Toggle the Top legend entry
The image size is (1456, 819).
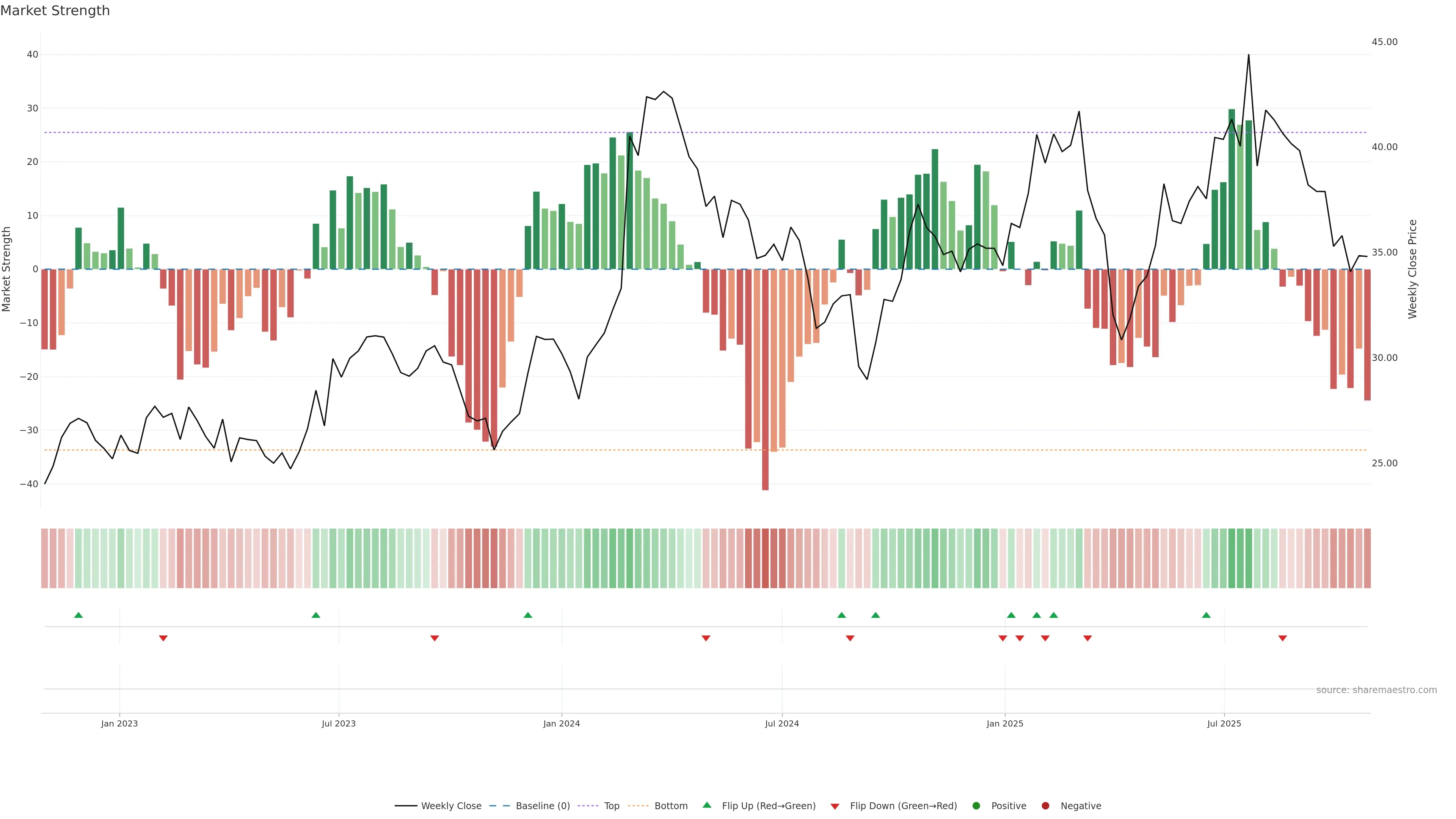612,805
